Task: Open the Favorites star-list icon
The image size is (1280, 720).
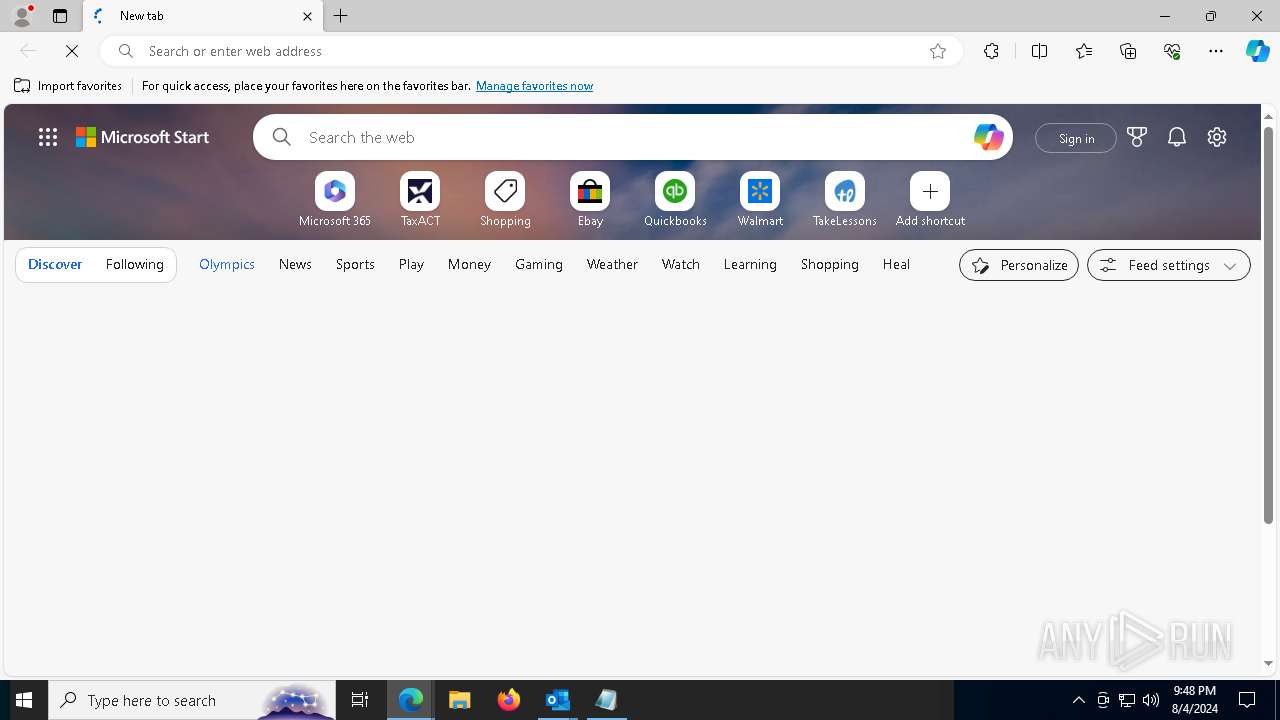Action: 1084,51
